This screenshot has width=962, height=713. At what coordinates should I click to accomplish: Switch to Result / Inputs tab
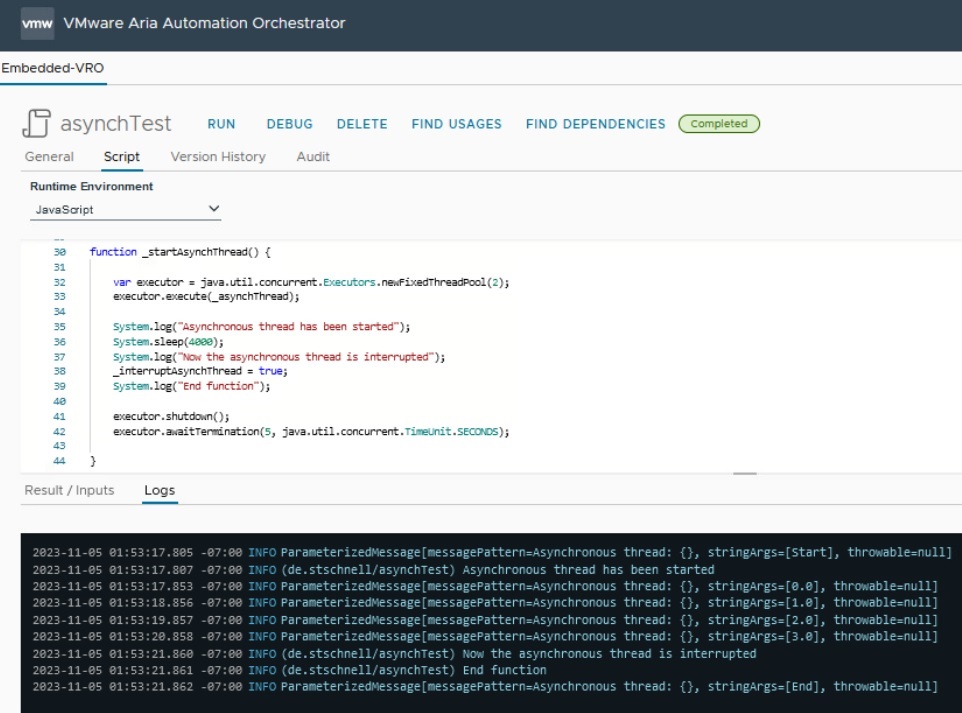(x=69, y=490)
